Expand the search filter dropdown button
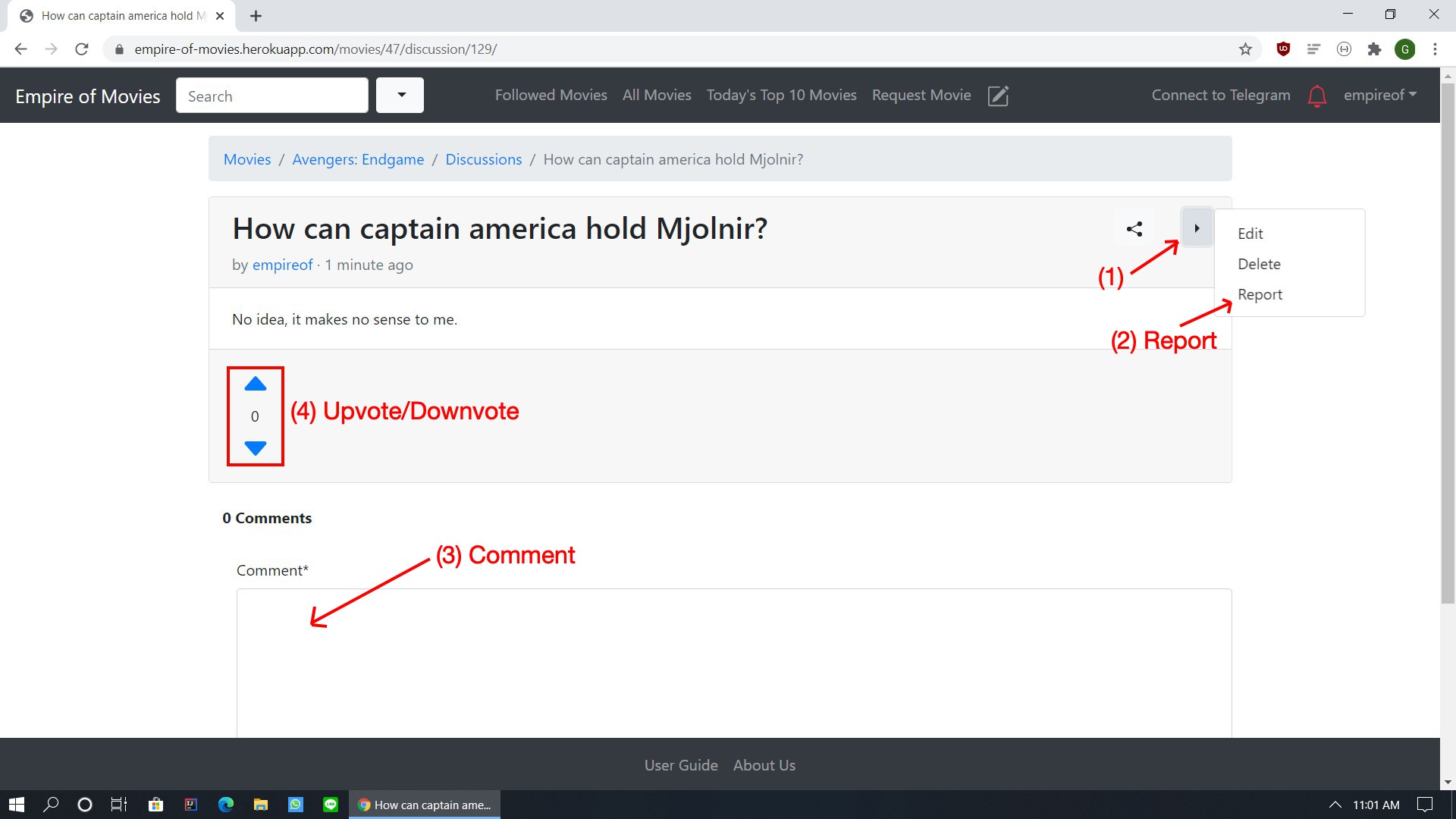The height and width of the screenshot is (819, 1456). point(400,96)
